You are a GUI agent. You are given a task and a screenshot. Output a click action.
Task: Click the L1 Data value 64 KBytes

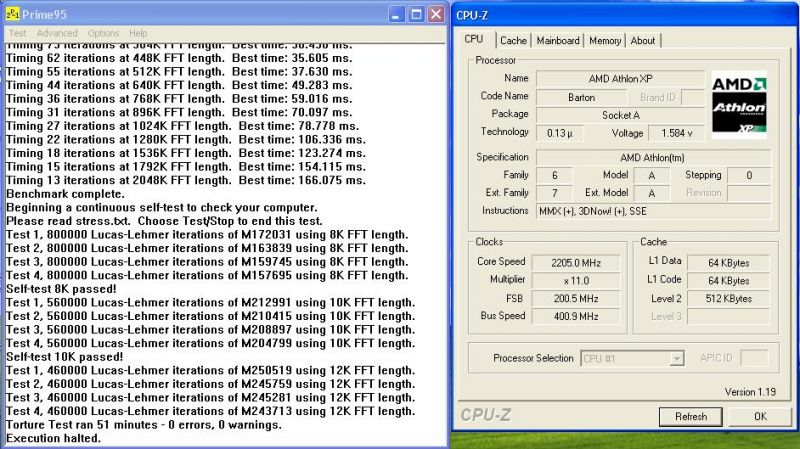728,263
